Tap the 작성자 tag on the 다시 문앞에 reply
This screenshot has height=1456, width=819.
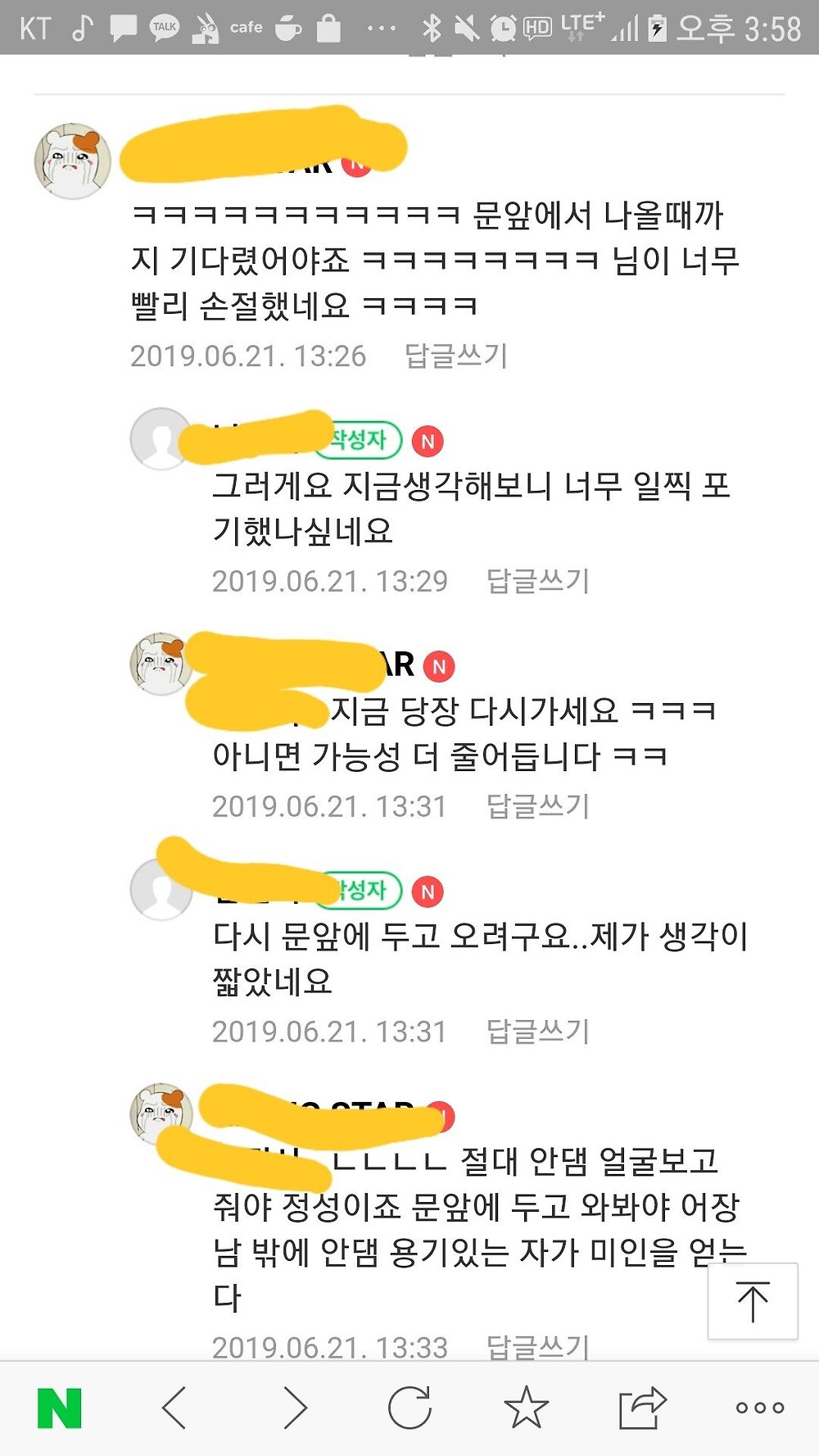(x=362, y=891)
